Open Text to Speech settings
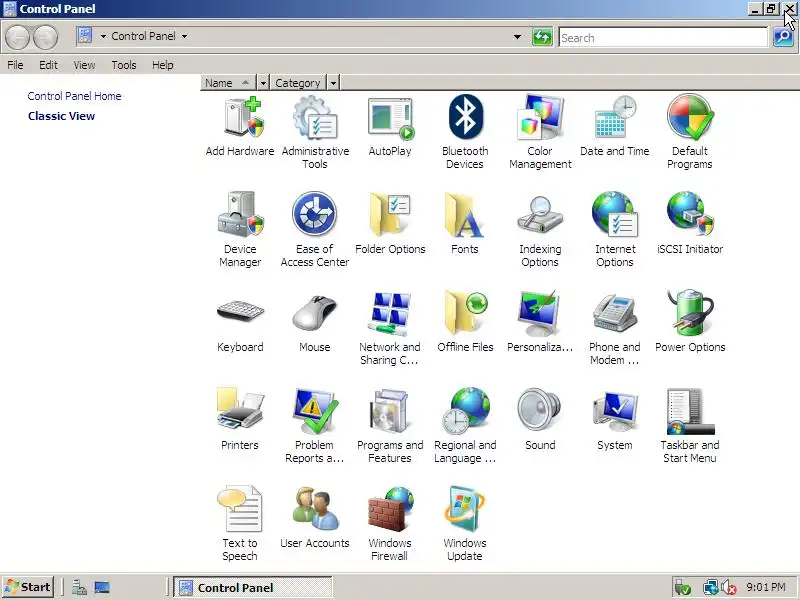Image resolution: width=800 pixels, height=600 pixels. 240,524
